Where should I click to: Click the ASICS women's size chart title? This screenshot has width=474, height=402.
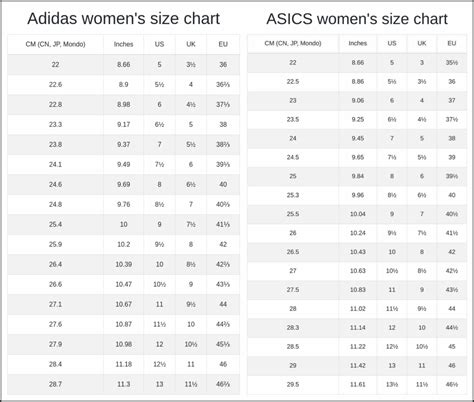(x=357, y=19)
